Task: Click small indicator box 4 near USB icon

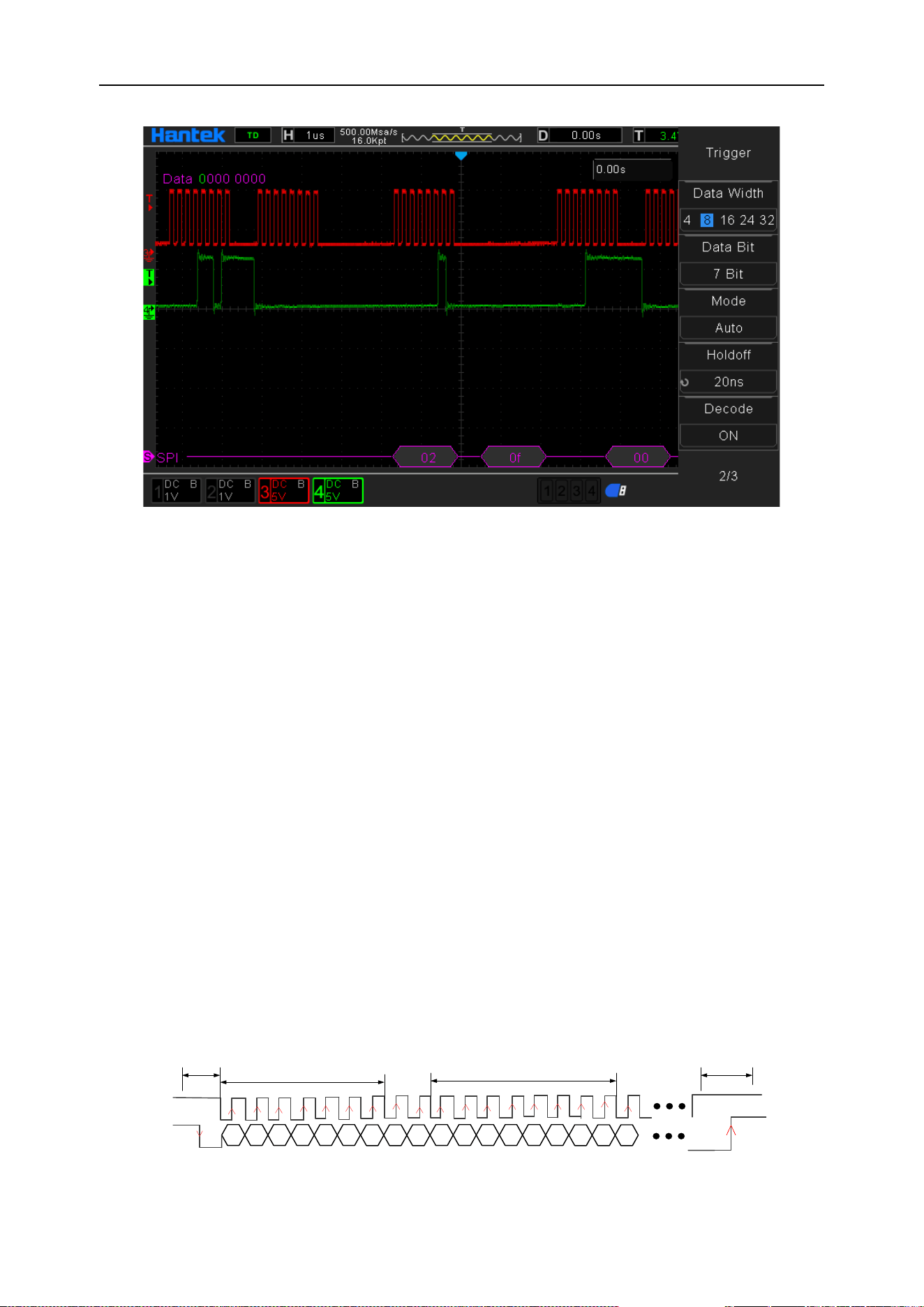Action: 591,492
